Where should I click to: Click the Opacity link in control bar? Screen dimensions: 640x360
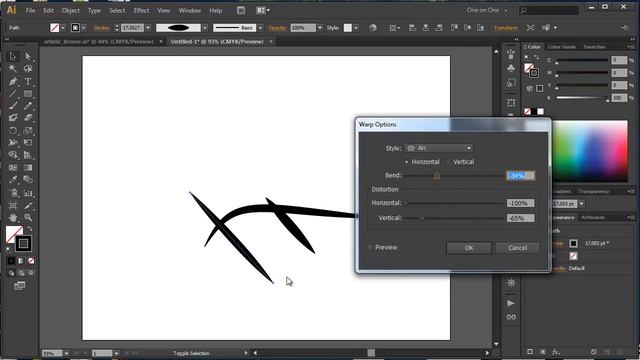(278, 28)
